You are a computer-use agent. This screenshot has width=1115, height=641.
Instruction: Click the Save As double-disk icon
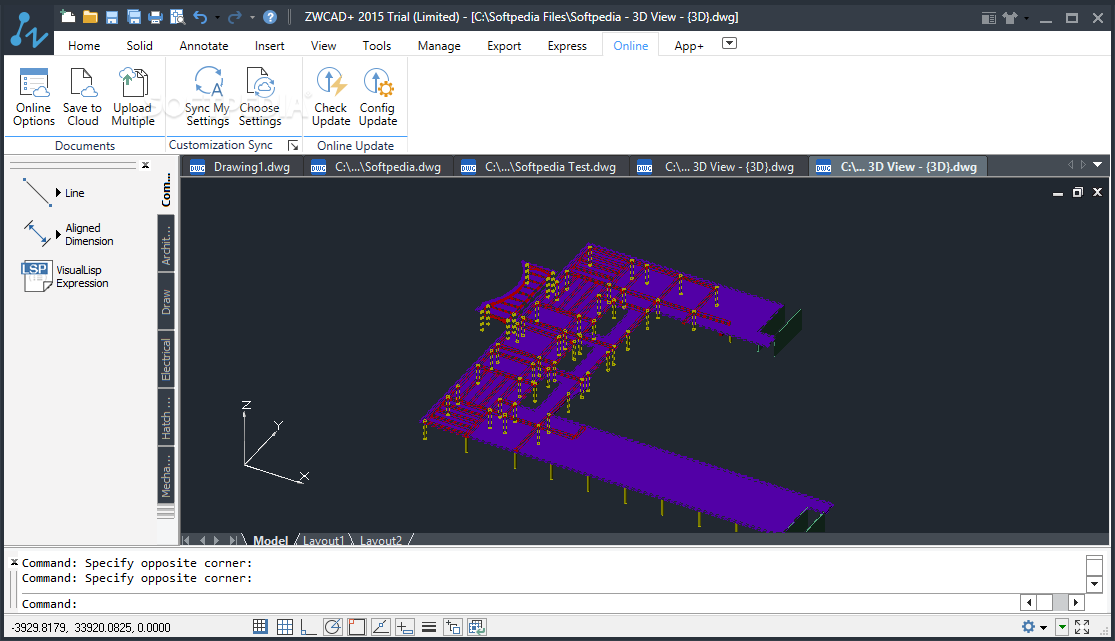point(134,17)
